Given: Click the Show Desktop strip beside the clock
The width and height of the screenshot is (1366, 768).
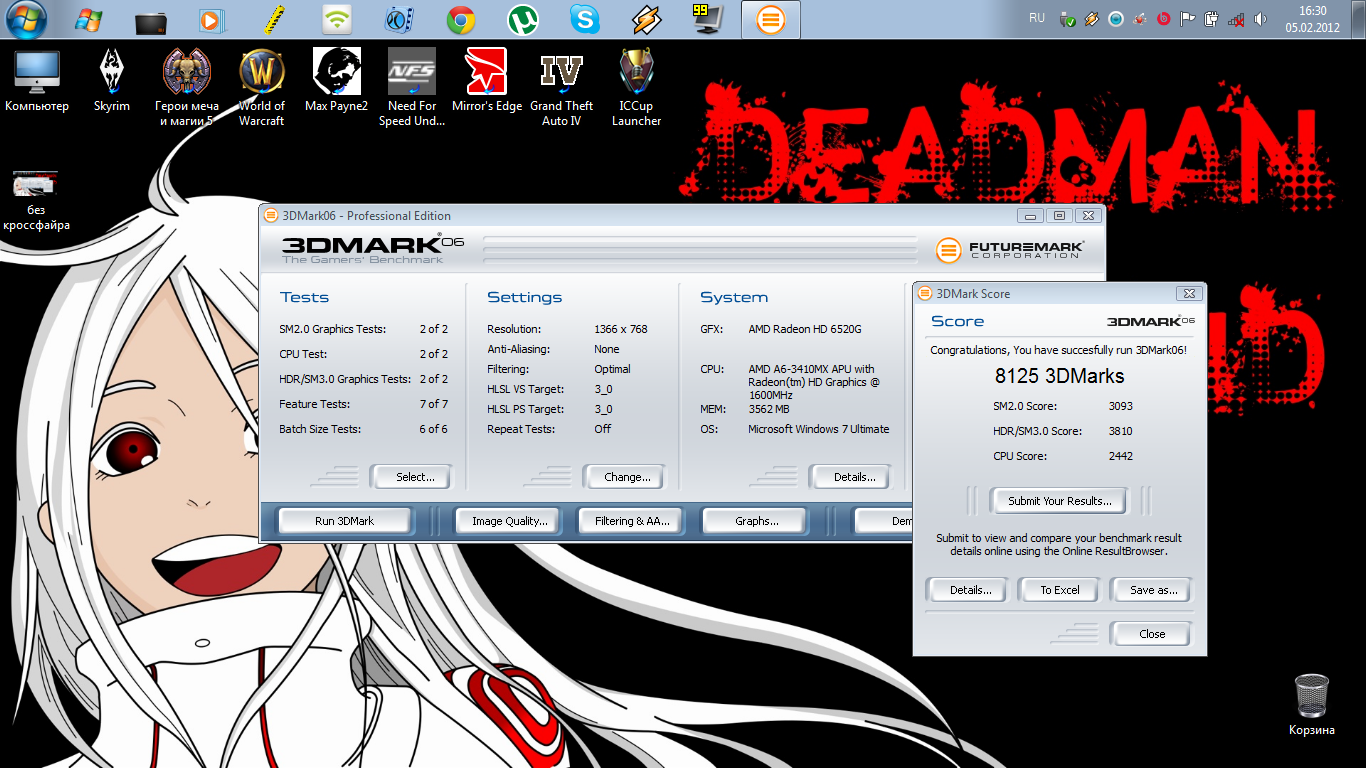Looking at the screenshot, I should point(1359,19).
